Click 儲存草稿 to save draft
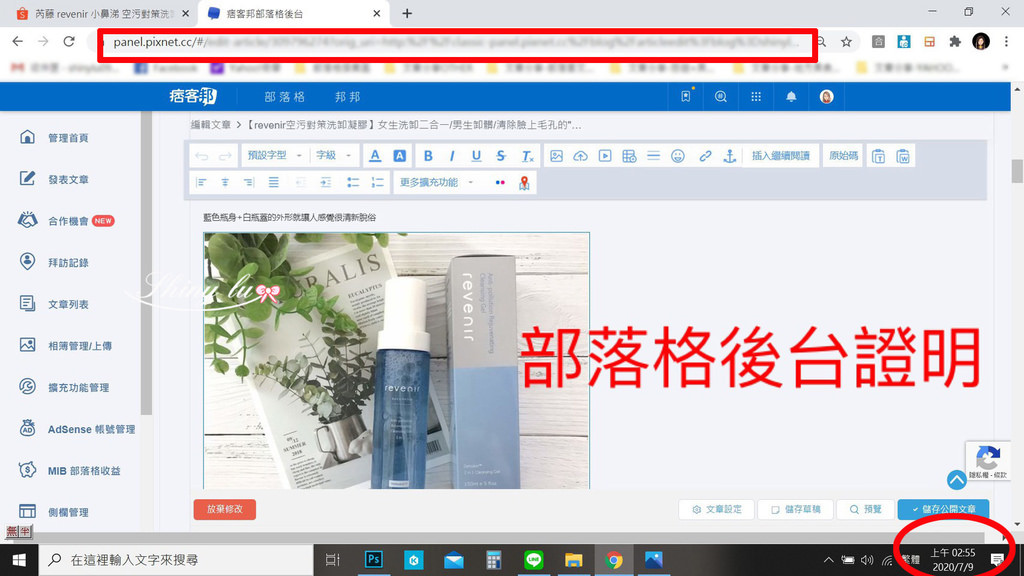The image size is (1024, 576). tap(795, 509)
